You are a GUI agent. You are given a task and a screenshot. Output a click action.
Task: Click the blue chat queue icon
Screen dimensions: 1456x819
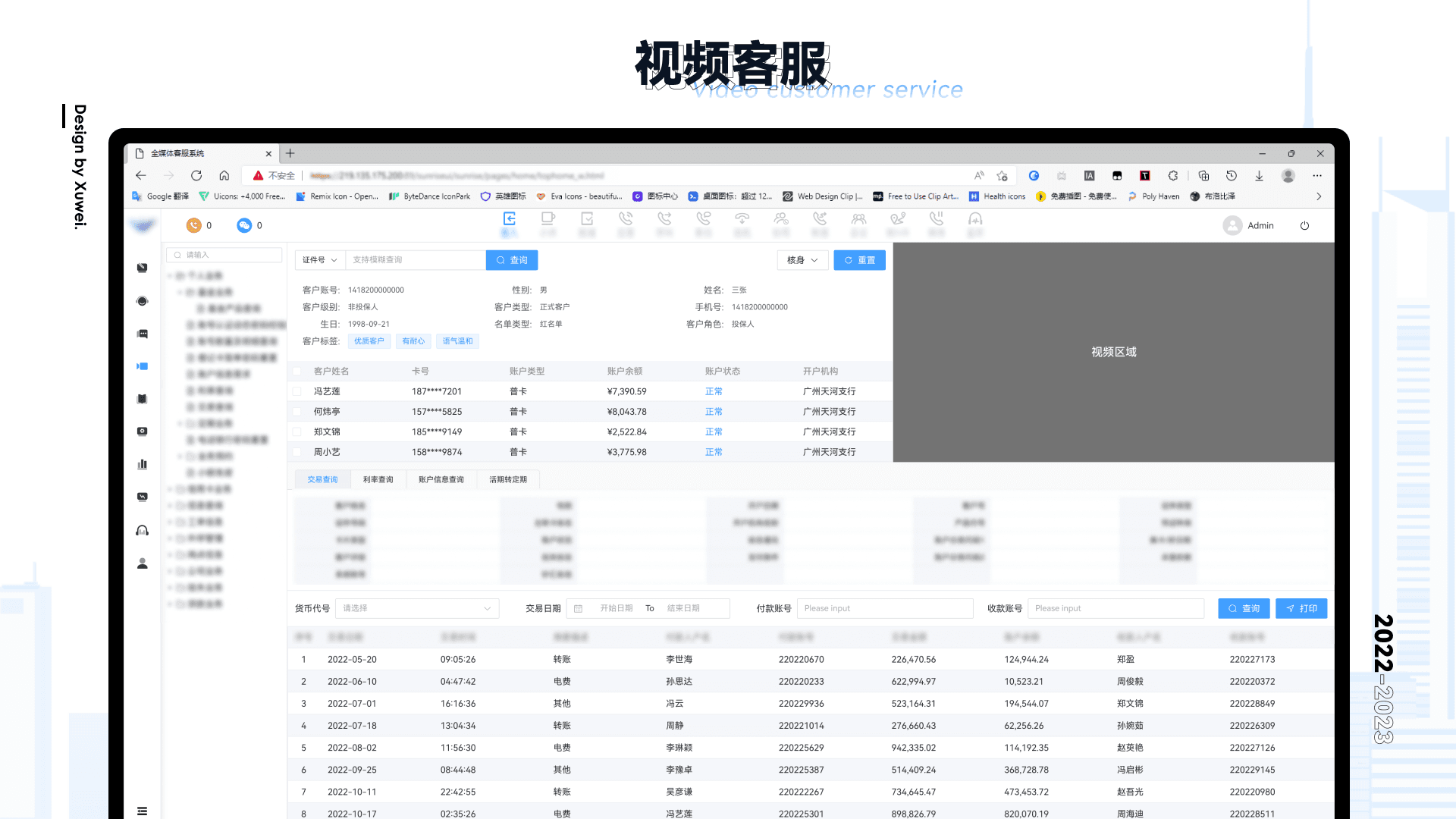(x=244, y=225)
